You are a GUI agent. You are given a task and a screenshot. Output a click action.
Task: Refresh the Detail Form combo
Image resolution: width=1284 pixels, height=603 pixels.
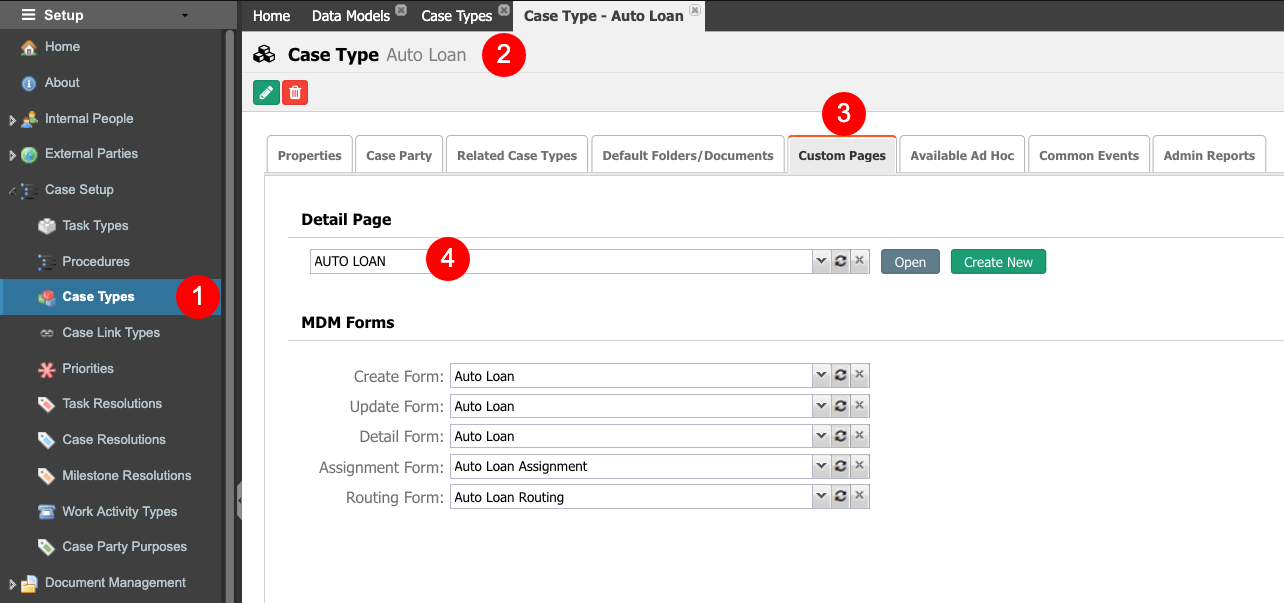pyautogui.click(x=840, y=436)
